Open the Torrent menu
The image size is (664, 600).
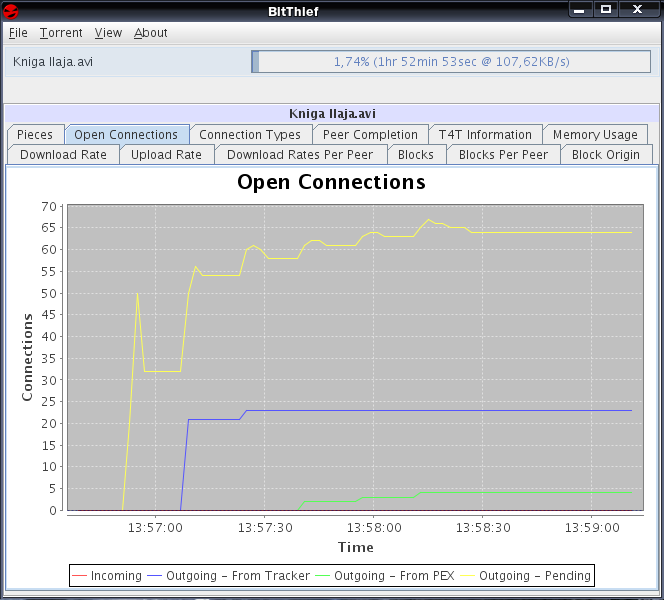point(61,33)
